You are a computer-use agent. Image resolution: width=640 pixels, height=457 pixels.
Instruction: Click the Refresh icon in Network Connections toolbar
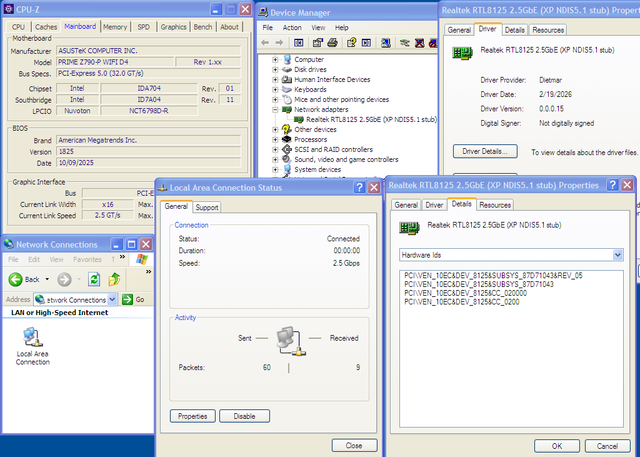pos(94,280)
